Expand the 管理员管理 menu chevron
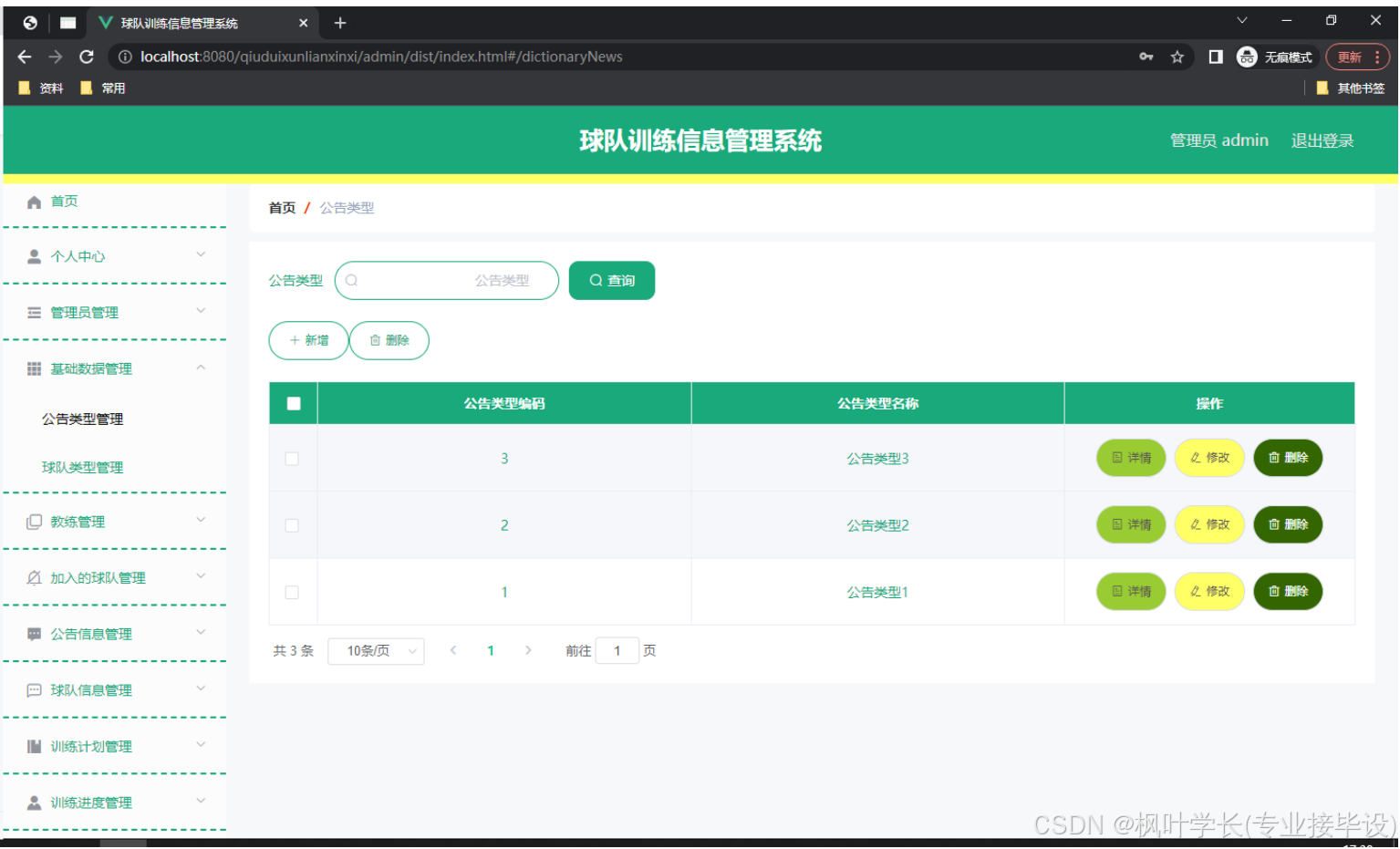 click(x=201, y=311)
